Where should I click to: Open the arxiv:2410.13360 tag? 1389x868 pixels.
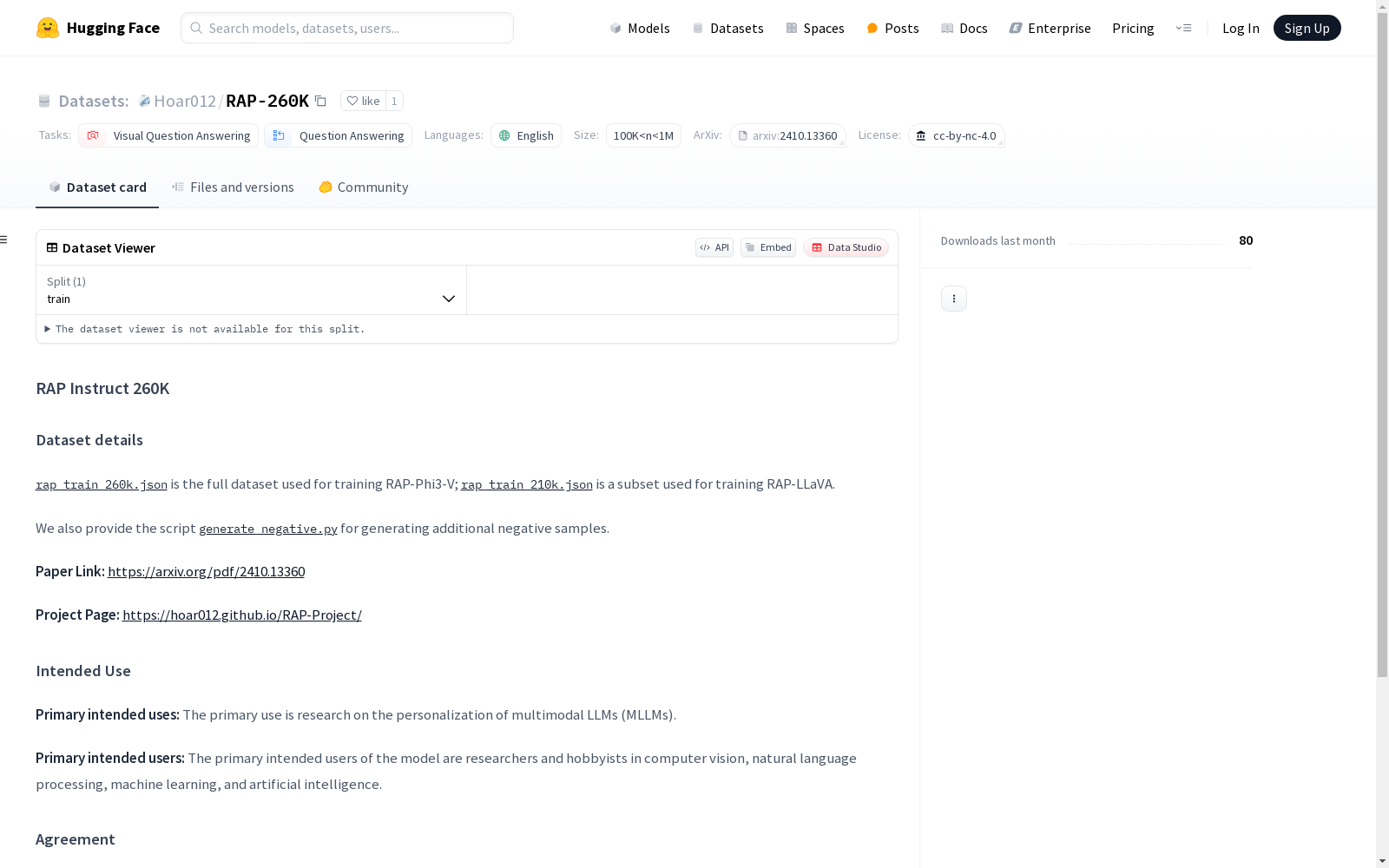787,135
